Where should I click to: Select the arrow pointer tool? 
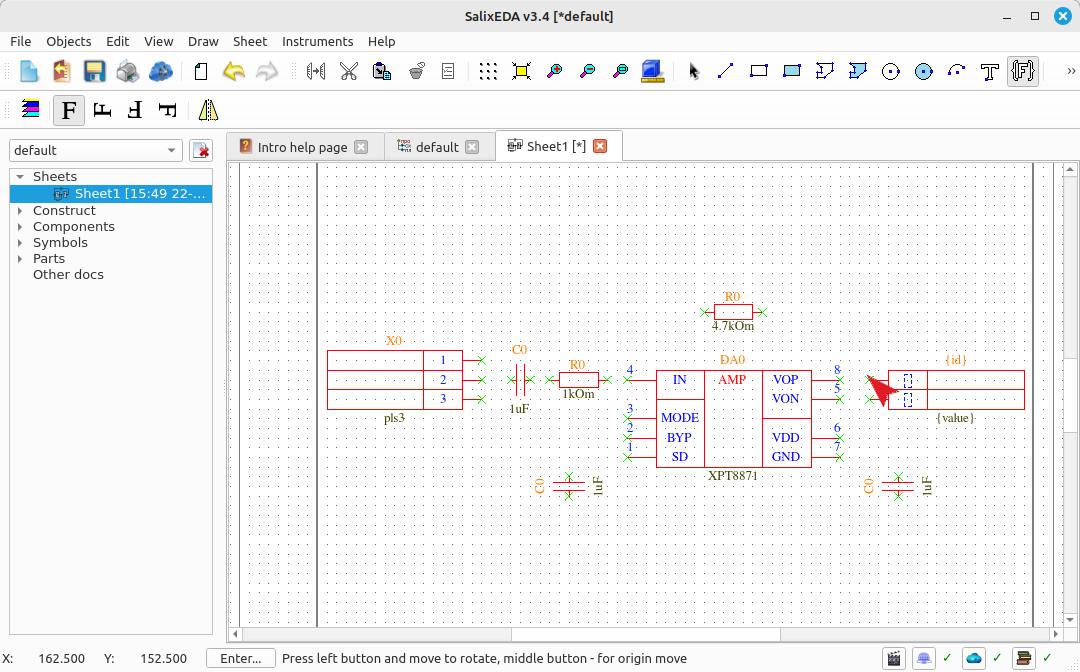693,72
